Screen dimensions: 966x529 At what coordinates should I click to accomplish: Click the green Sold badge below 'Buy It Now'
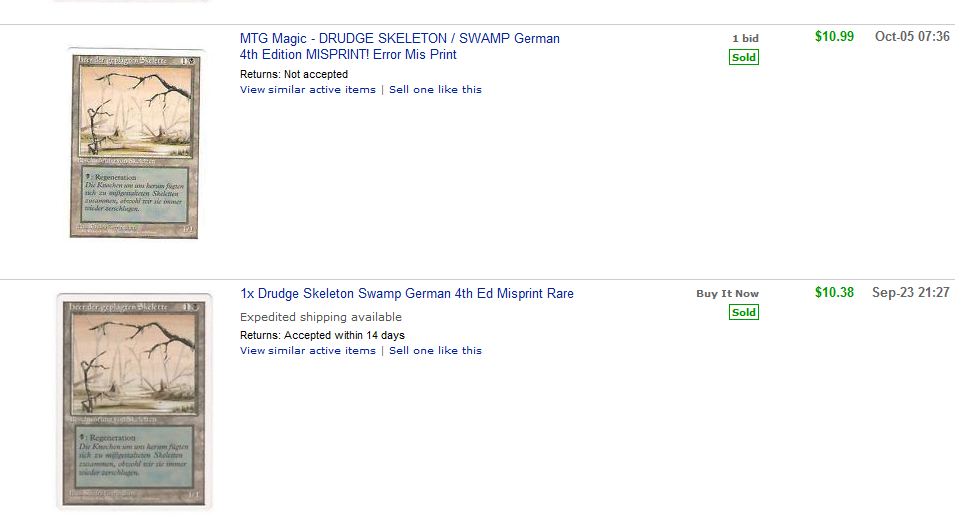743,313
